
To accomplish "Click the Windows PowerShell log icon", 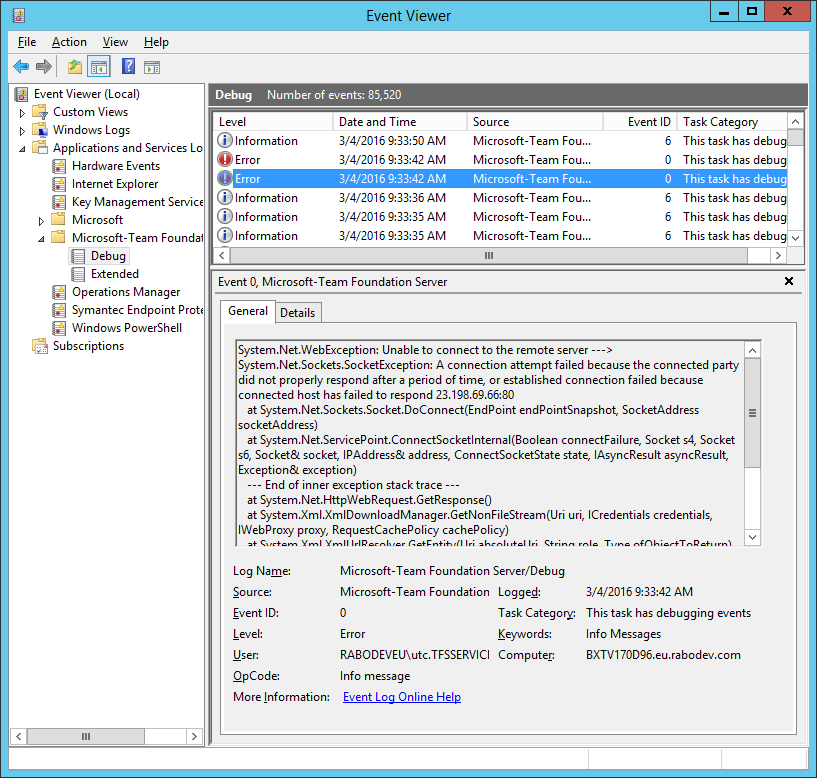I will pos(59,328).
